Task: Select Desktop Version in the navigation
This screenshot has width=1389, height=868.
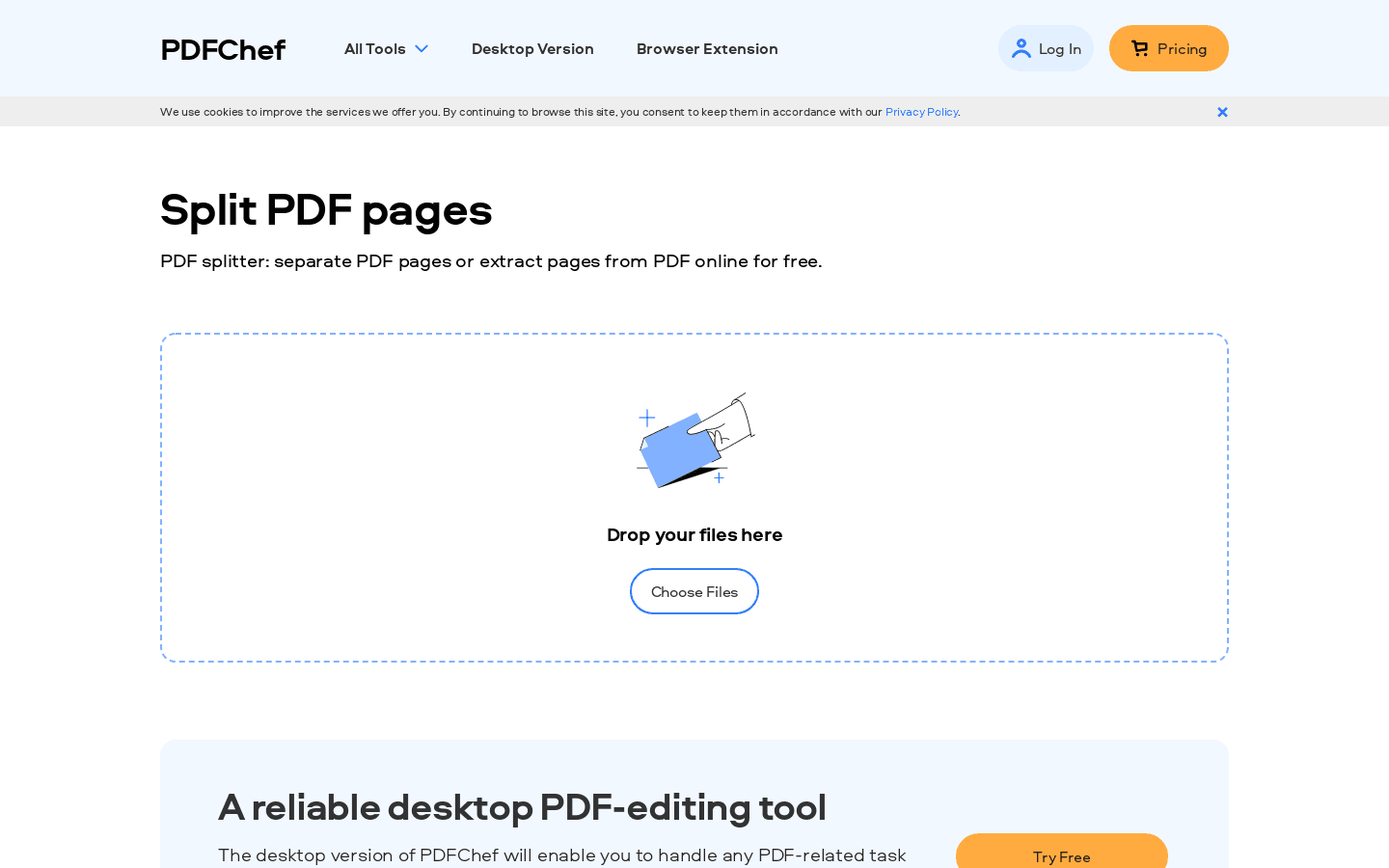Action: pyautogui.click(x=532, y=48)
